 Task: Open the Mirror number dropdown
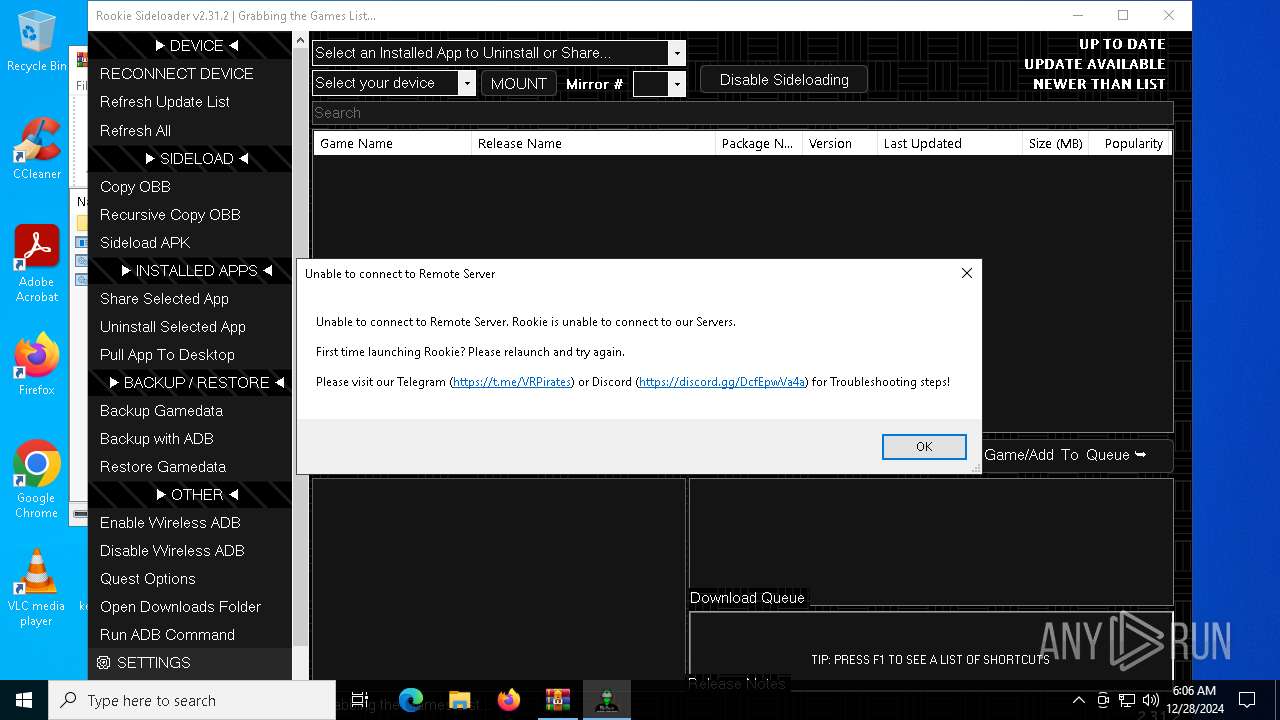677,83
